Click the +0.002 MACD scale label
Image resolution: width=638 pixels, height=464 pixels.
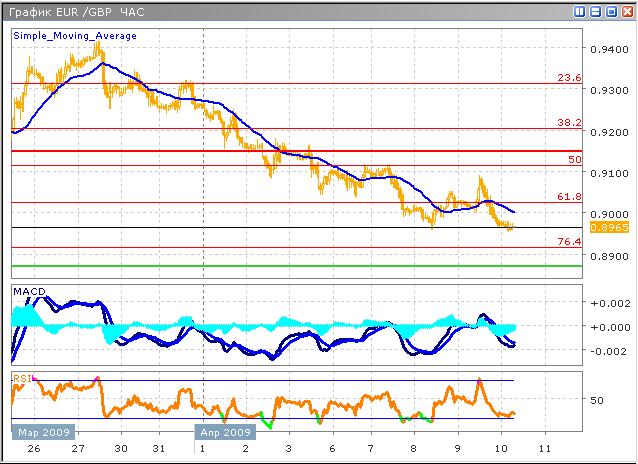click(607, 303)
